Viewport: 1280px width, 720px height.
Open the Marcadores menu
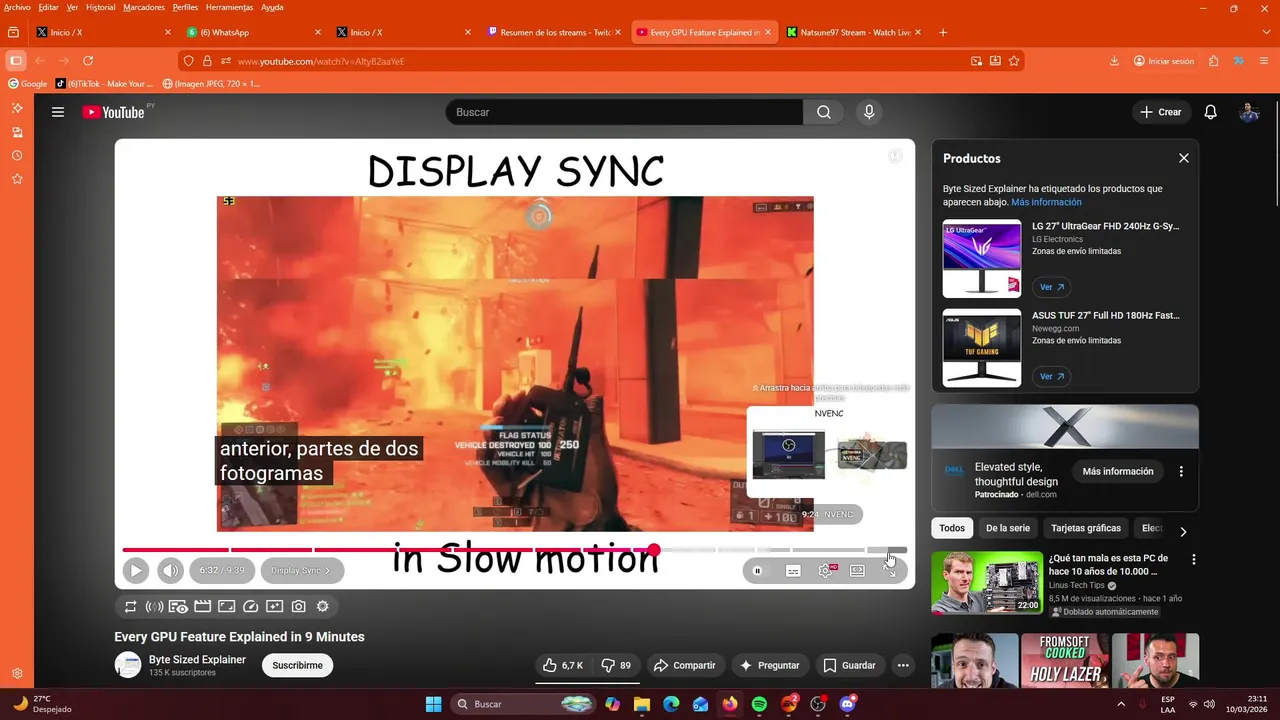(144, 7)
